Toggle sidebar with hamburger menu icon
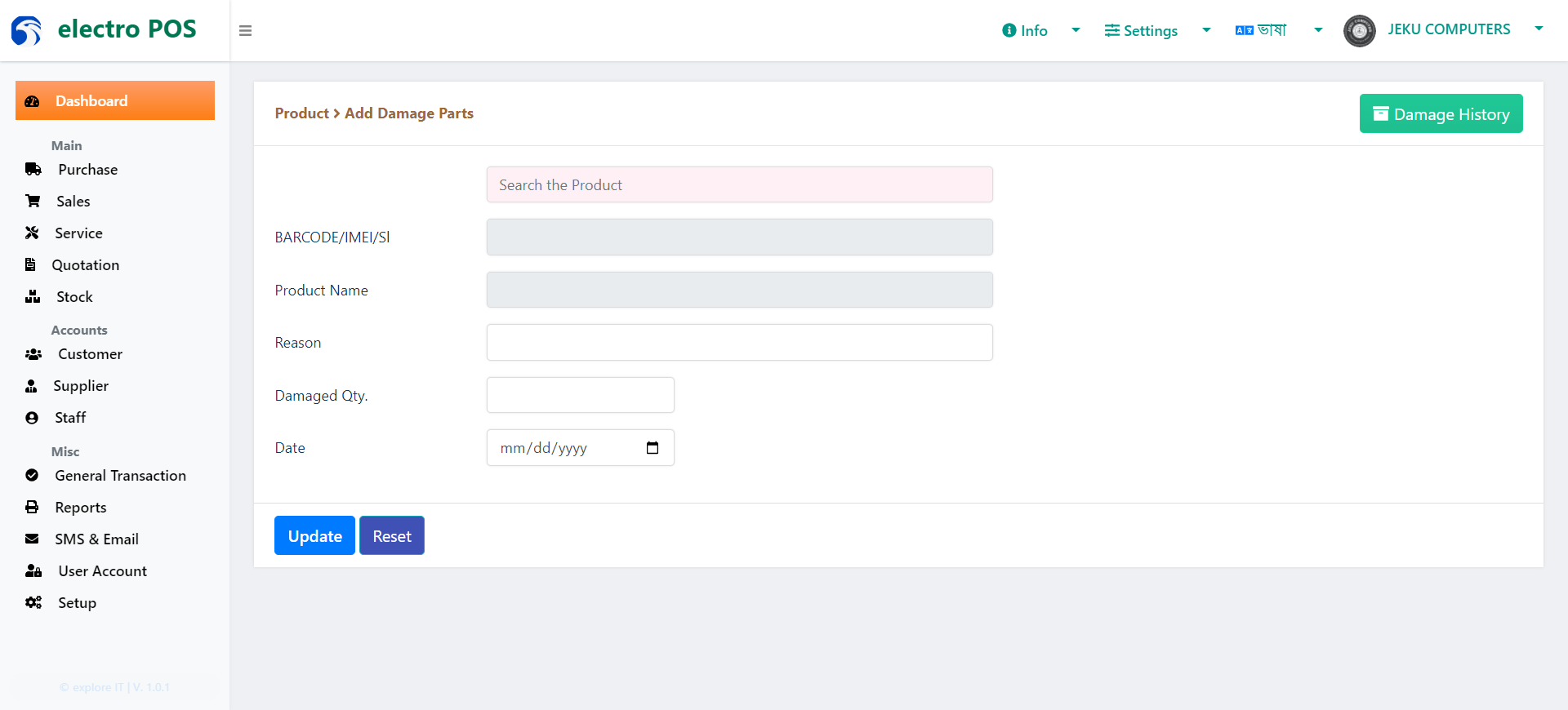Screen dimensions: 1568x710 point(245,31)
